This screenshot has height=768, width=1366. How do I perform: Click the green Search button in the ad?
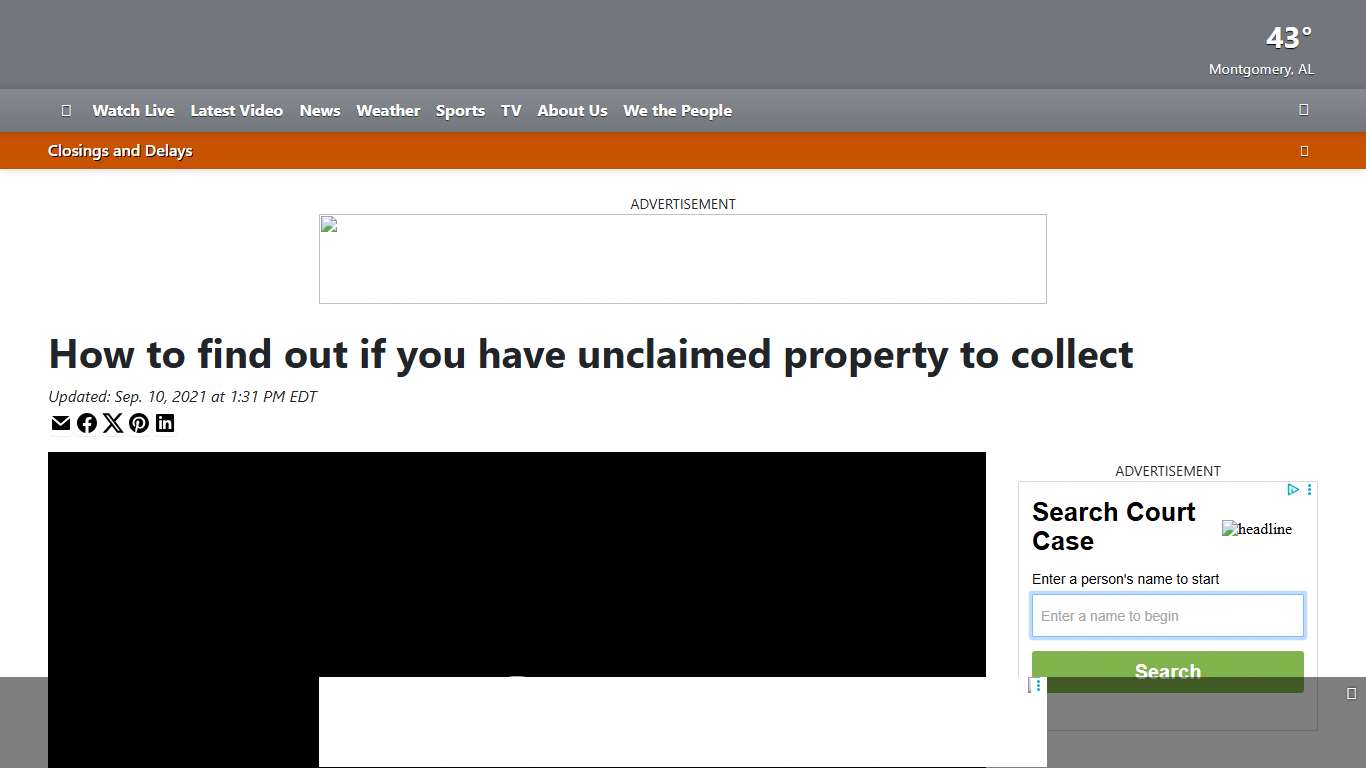1167,671
